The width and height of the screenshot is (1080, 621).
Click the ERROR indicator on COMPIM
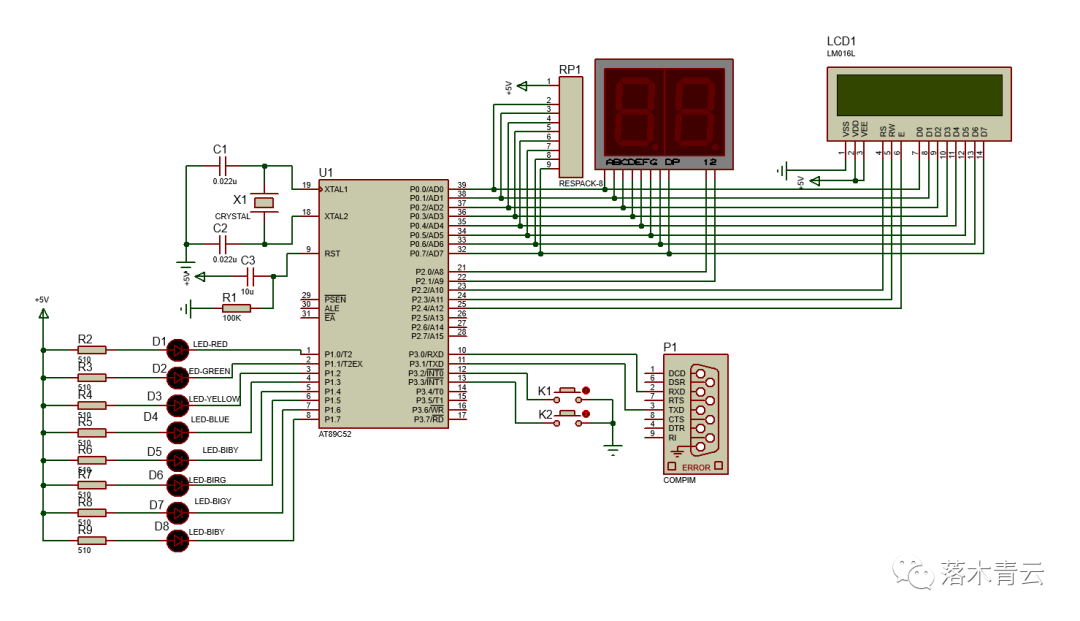(x=696, y=467)
